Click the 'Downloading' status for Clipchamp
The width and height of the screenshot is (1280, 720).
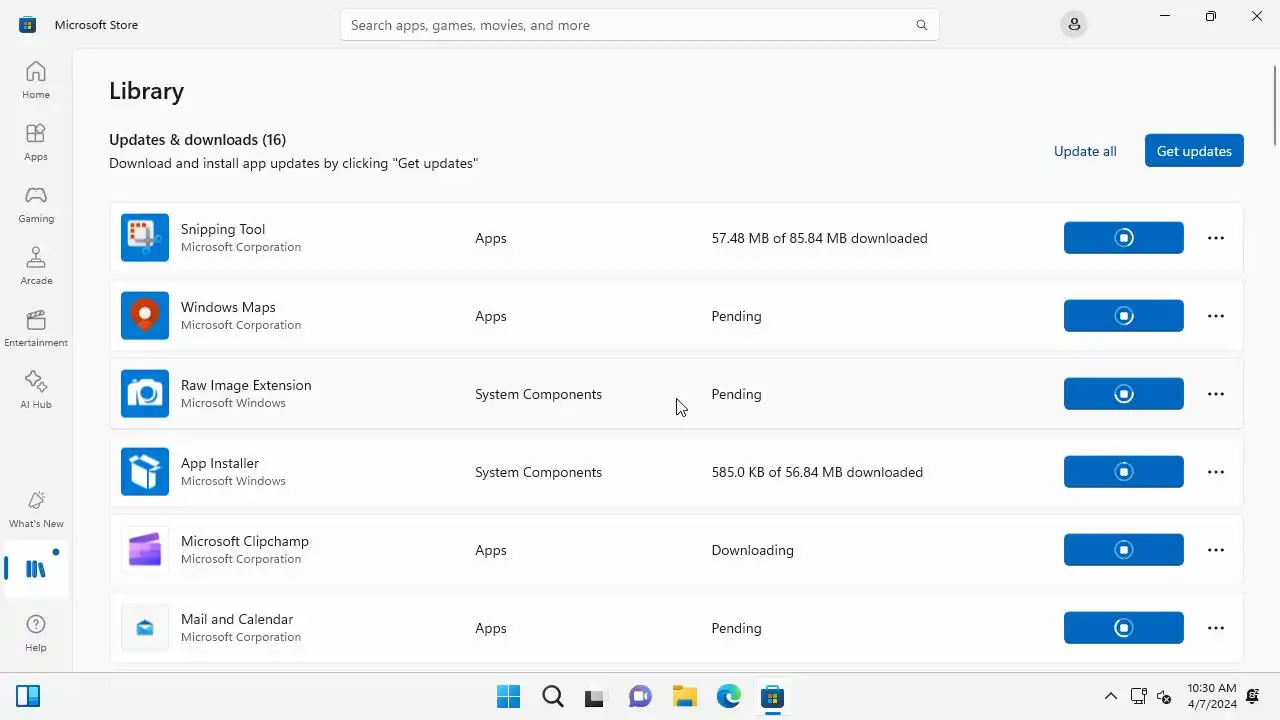coord(753,550)
